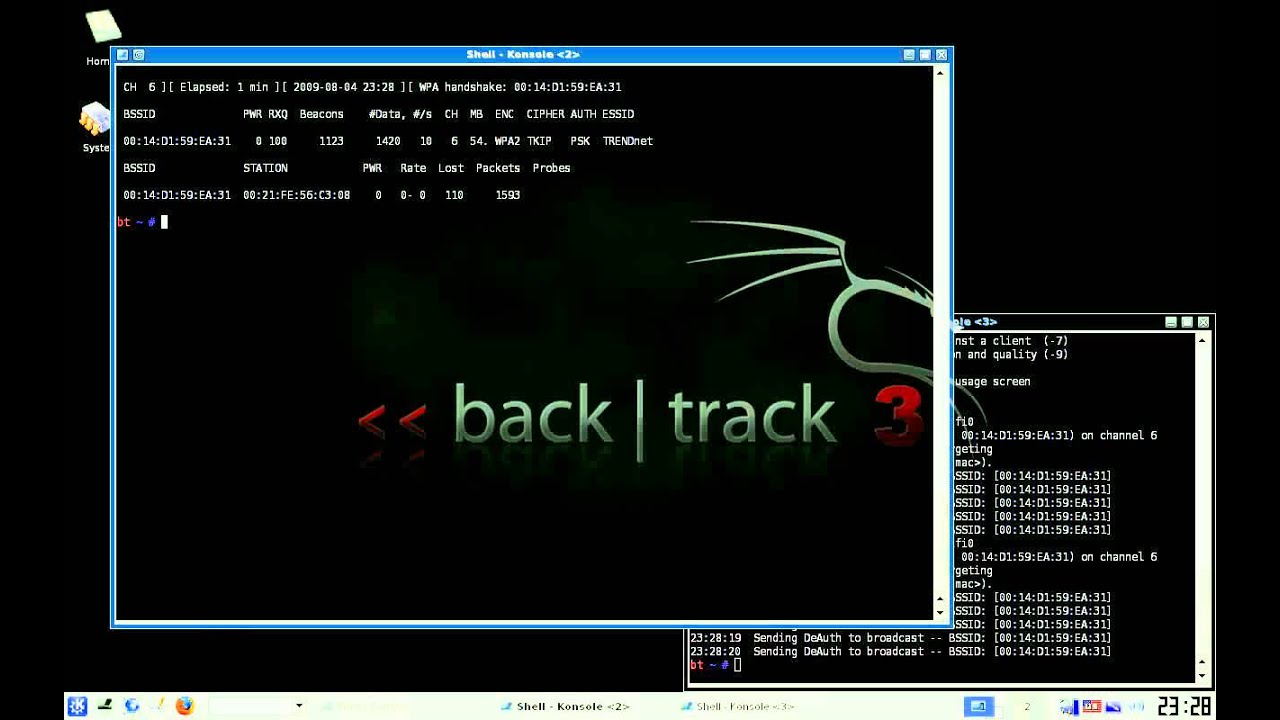Select desktop 1 in the pager
This screenshot has width=1280, height=720.
click(x=979, y=706)
